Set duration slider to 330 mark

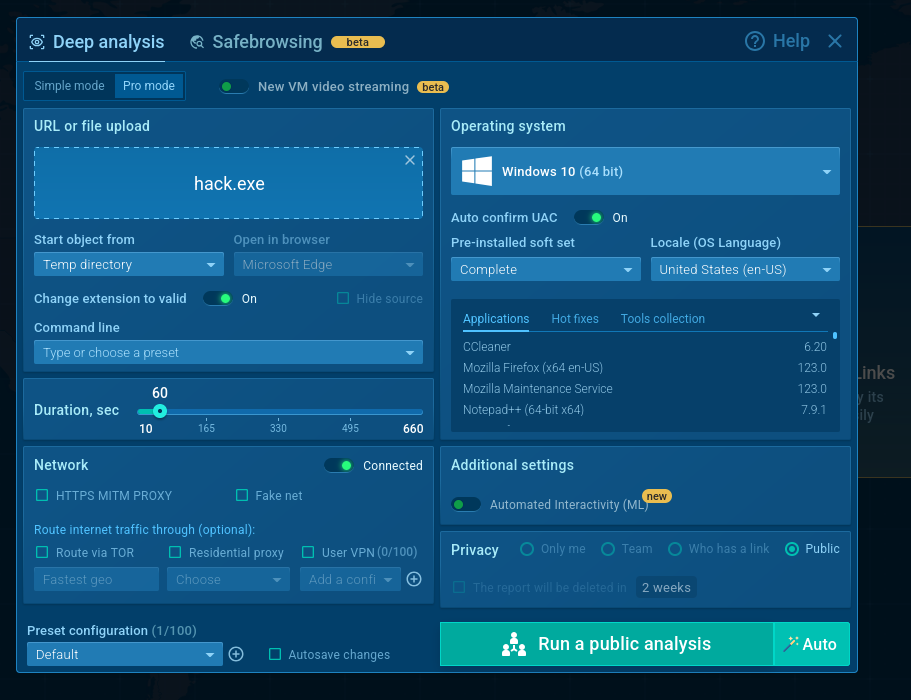click(x=278, y=412)
